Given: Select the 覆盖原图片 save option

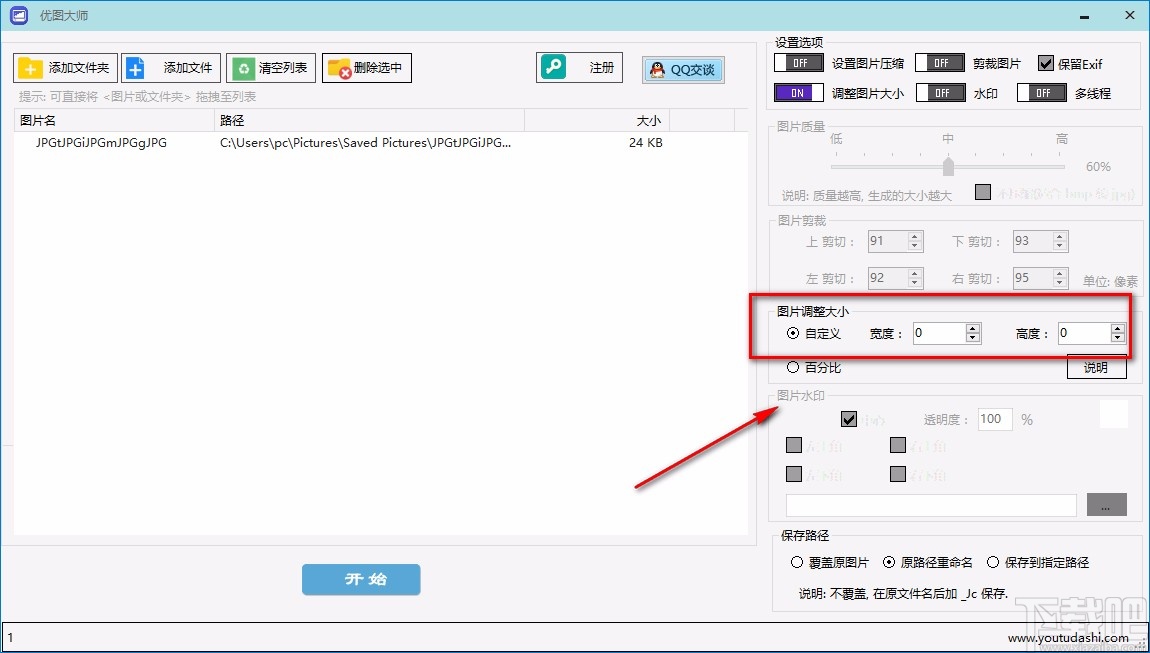Looking at the screenshot, I should tap(797, 563).
